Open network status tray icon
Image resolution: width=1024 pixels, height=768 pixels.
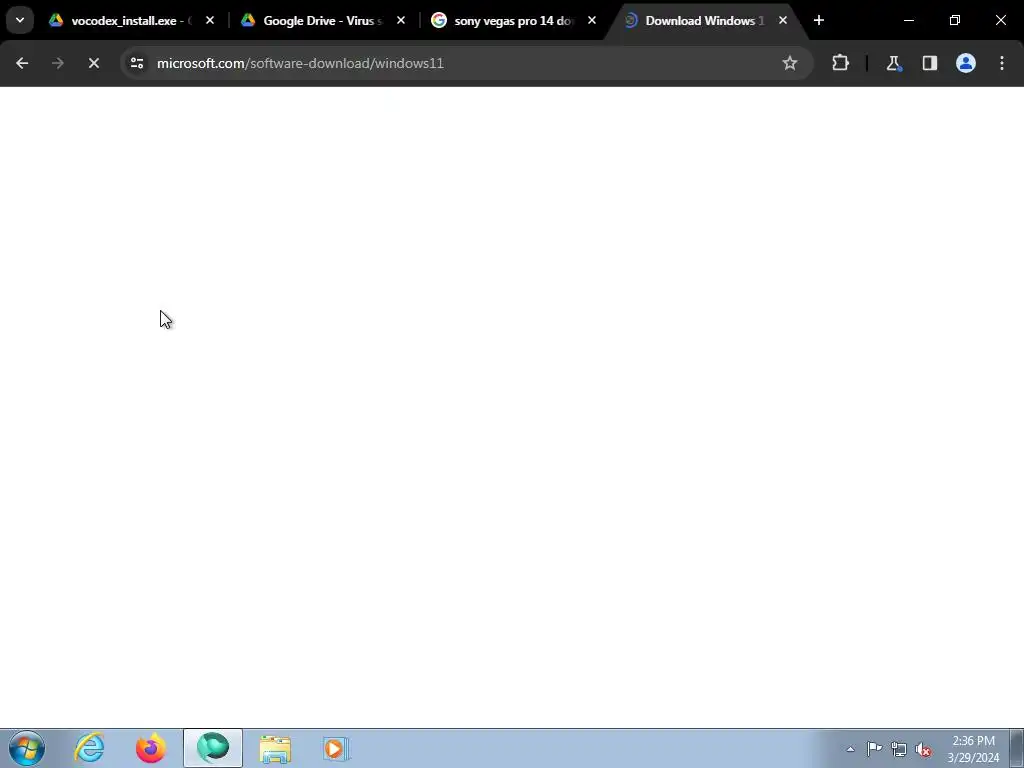(899, 750)
